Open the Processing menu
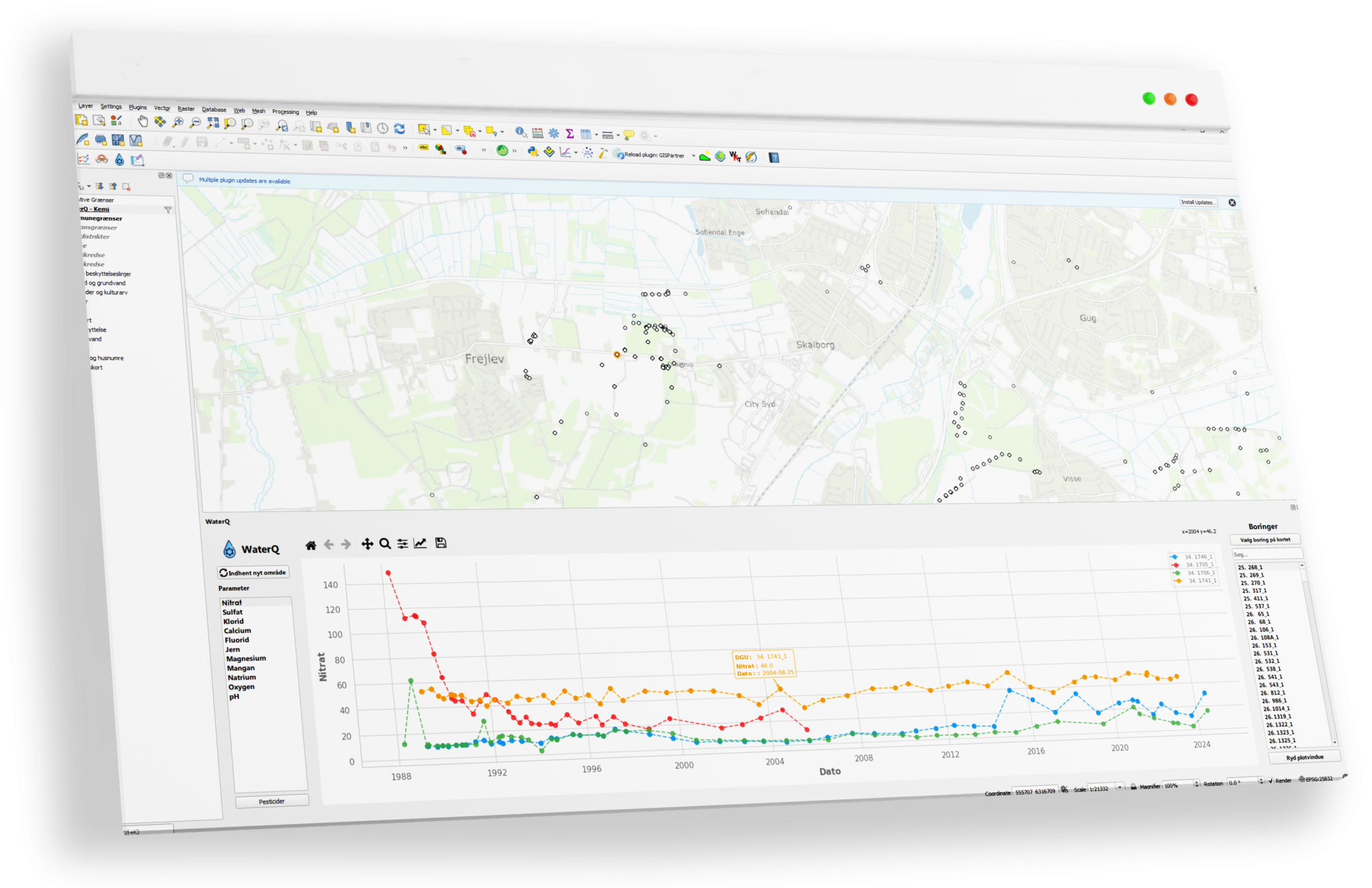The image size is (1372, 888). click(285, 112)
